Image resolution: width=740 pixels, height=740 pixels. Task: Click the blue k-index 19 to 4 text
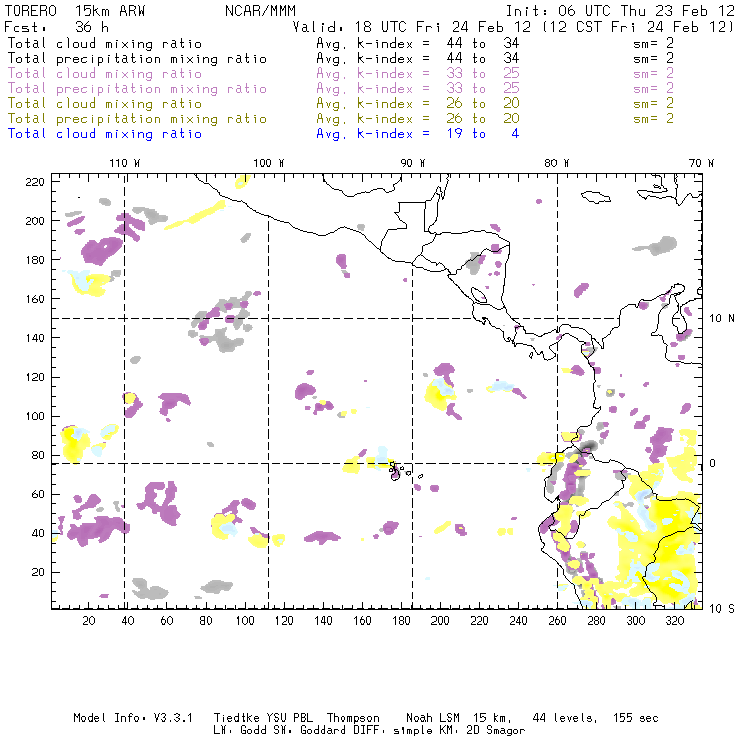[417, 133]
